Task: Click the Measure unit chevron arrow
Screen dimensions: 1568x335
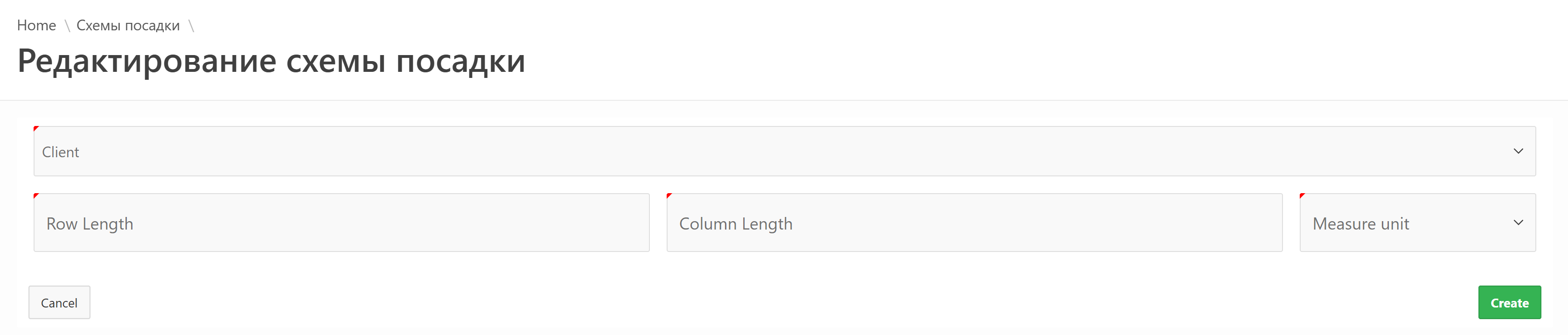Action: point(1518,223)
